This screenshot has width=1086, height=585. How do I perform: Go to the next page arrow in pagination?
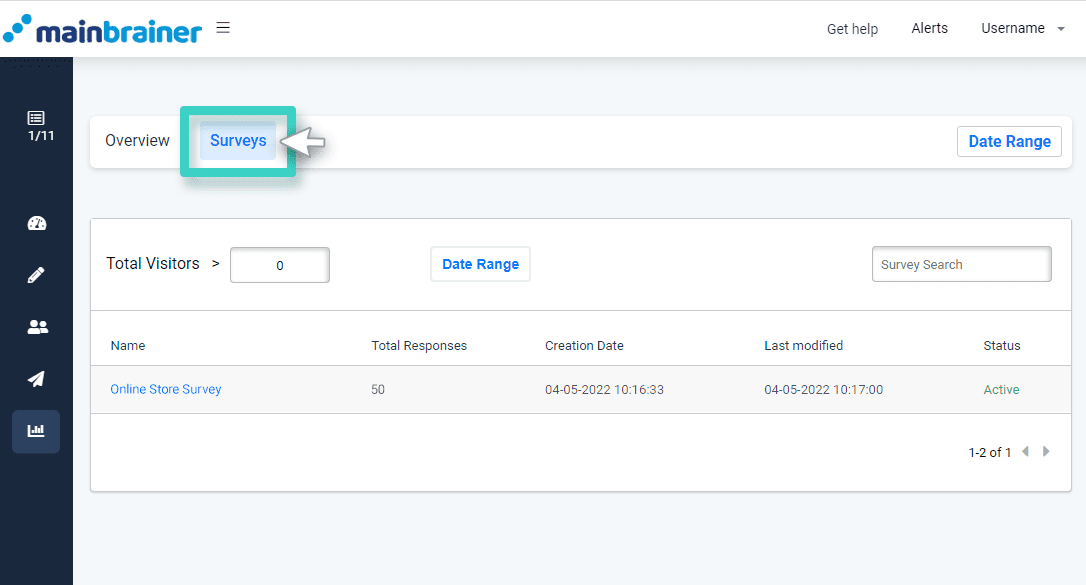pyautogui.click(x=1046, y=451)
